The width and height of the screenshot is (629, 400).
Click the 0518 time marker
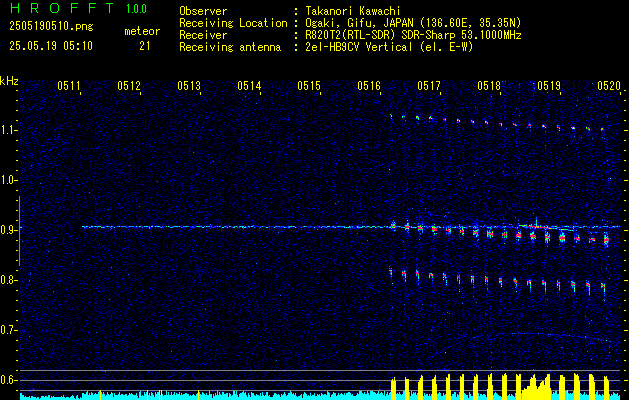pos(489,86)
